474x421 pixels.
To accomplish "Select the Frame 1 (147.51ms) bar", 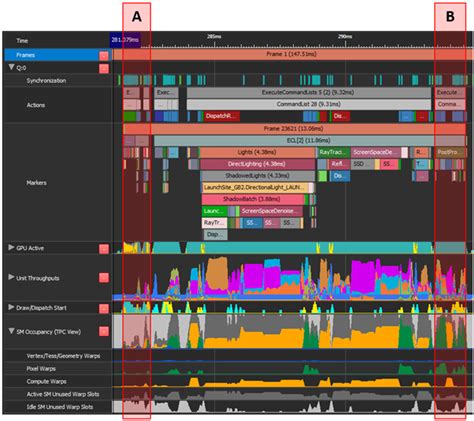I will [x=292, y=54].
